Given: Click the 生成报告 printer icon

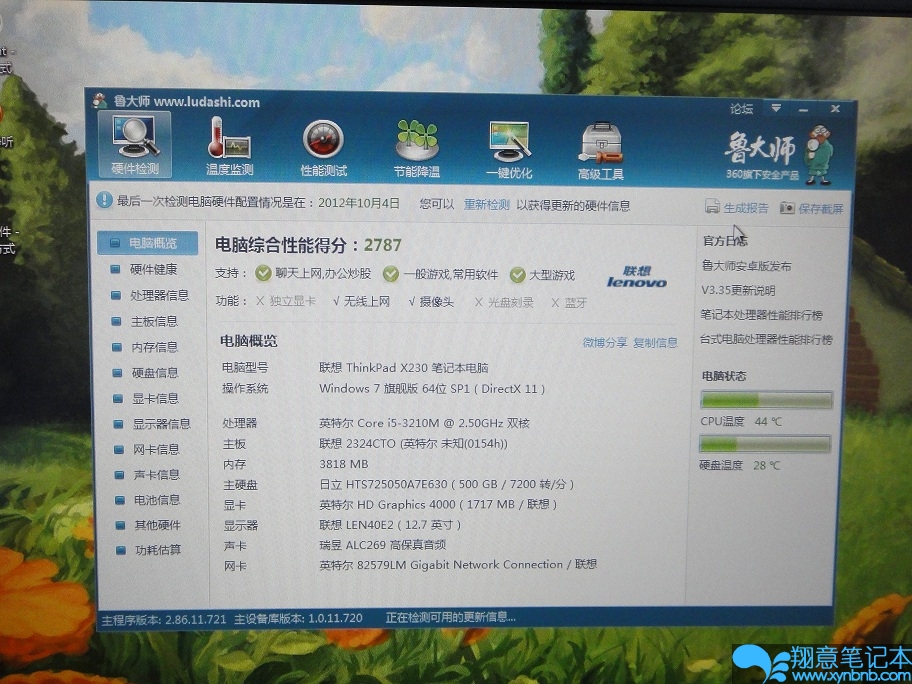Looking at the screenshot, I should tap(712, 206).
